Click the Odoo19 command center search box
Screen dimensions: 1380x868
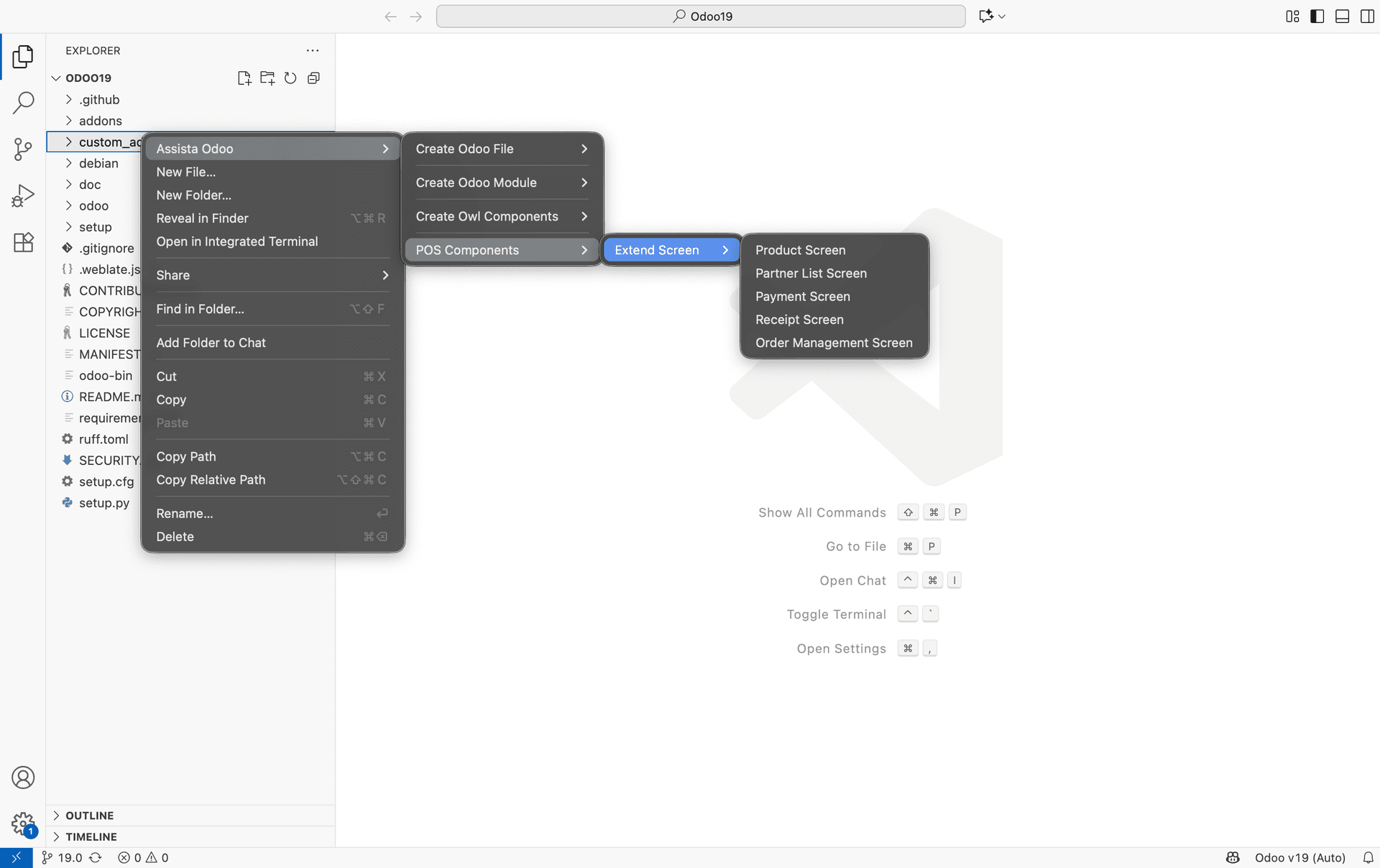(x=701, y=17)
